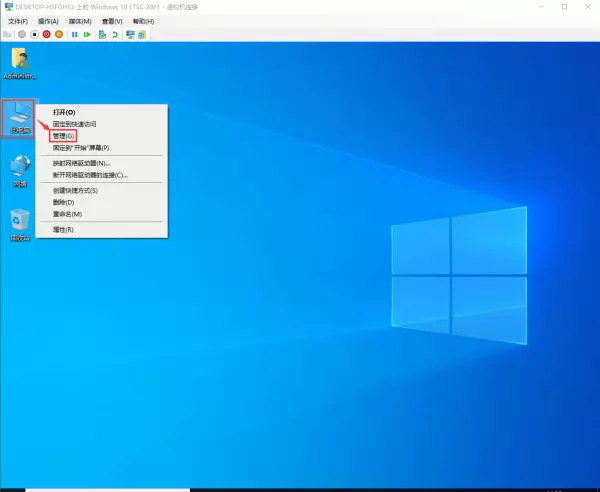Click the grayed-out Start VM toolbar icon
The height and width of the screenshot is (492, 600).
[x=22, y=35]
